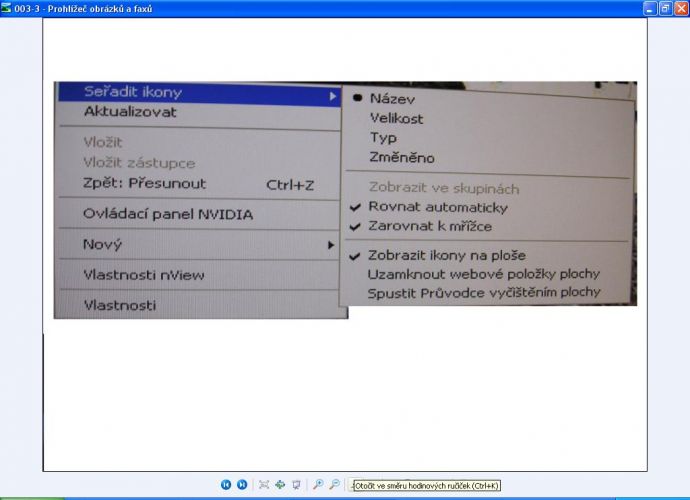Close the Prohlížeč obrázků a faxů window
The width and height of the screenshot is (690, 500).
click(681, 8)
